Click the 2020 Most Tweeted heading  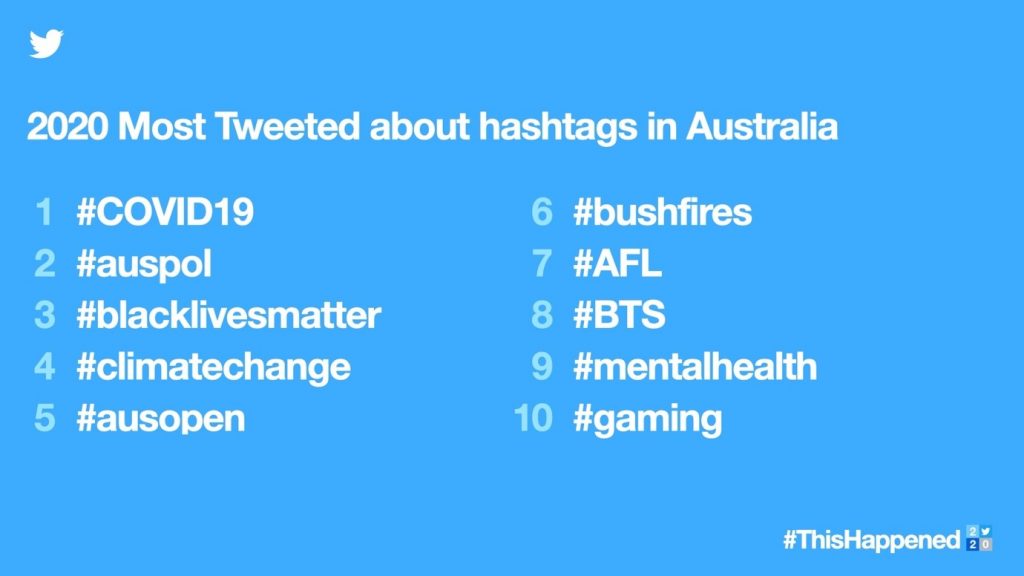(x=431, y=127)
